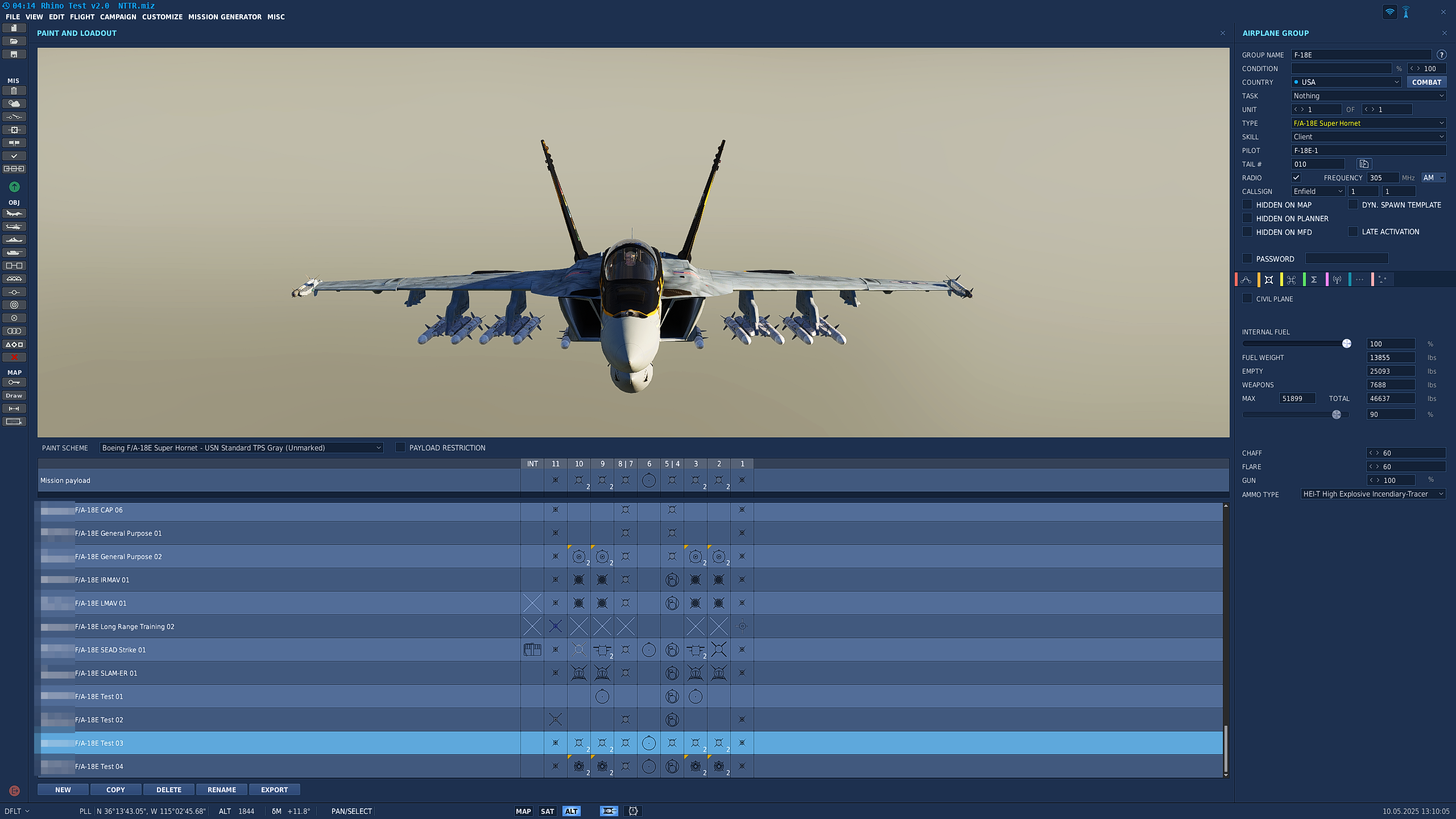The image size is (1456, 819).
Task: Select the airplane group tool in OBJ
Action: (14, 214)
